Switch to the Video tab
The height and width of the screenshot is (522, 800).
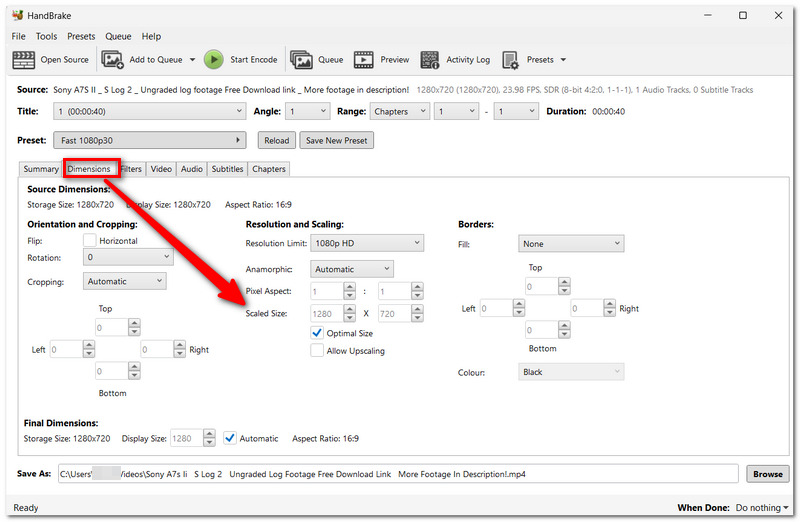(161, 169)
